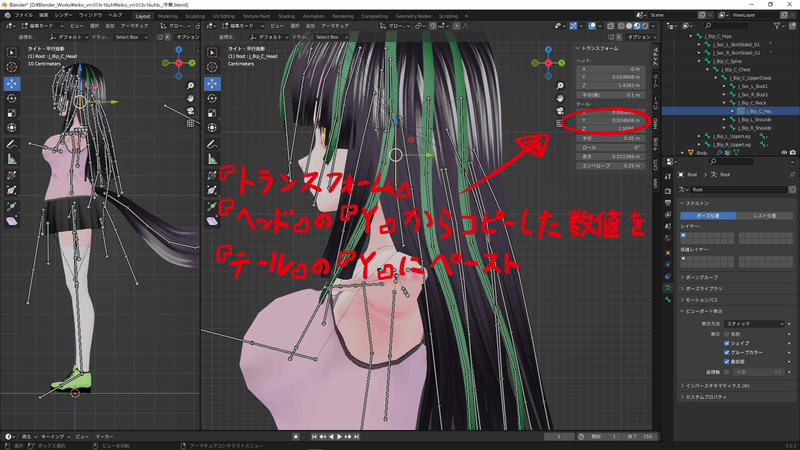Pin the properties editor context
This screenshot has width=800, height=450.
coord(792,174)
